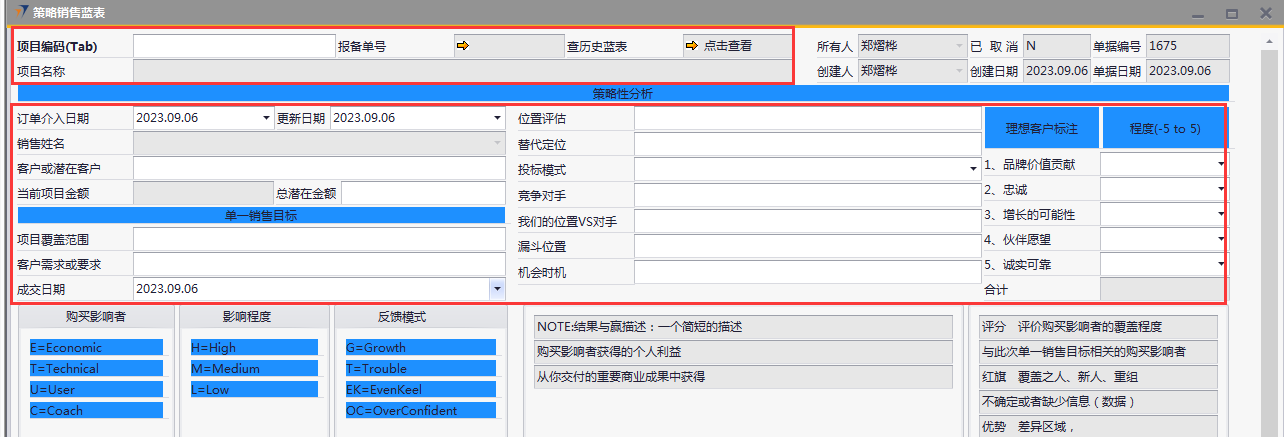Click the 点击查看 arrow button
This screenshot has height=437, width=1284.
pyautogui.click(x=718, y=46)
